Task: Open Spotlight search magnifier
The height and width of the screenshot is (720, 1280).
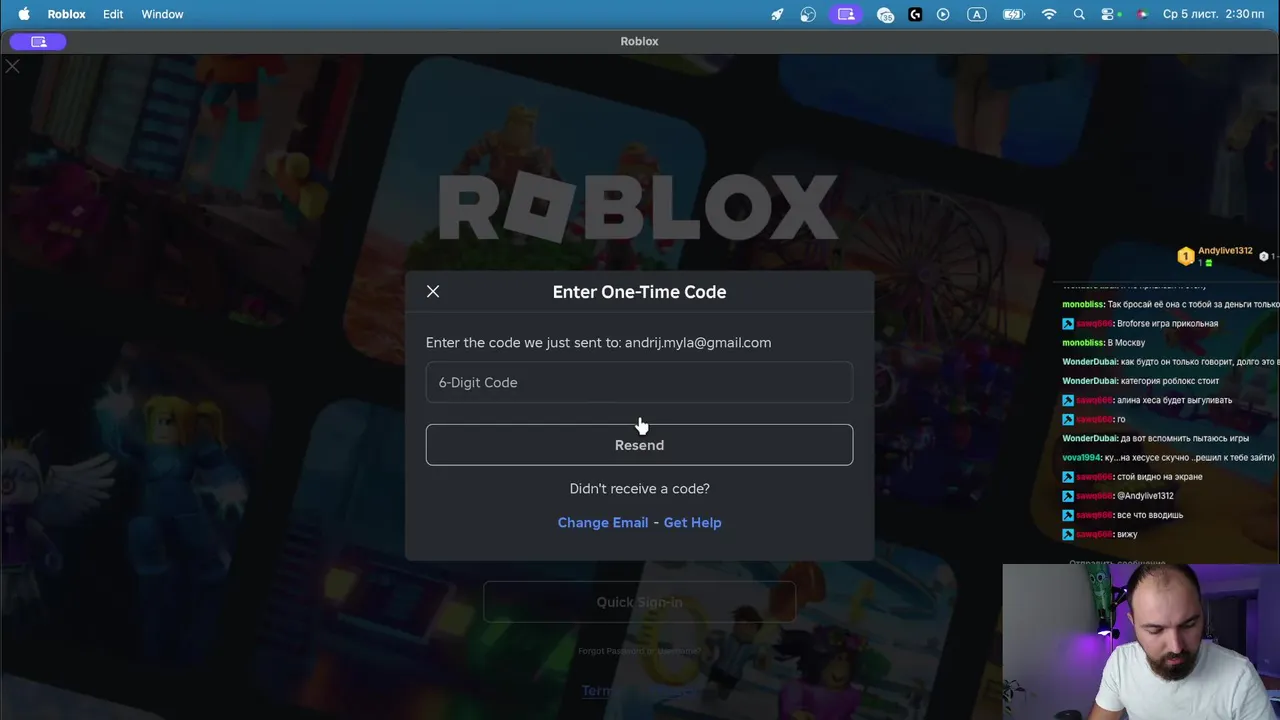Action: tap(1079, 14)
